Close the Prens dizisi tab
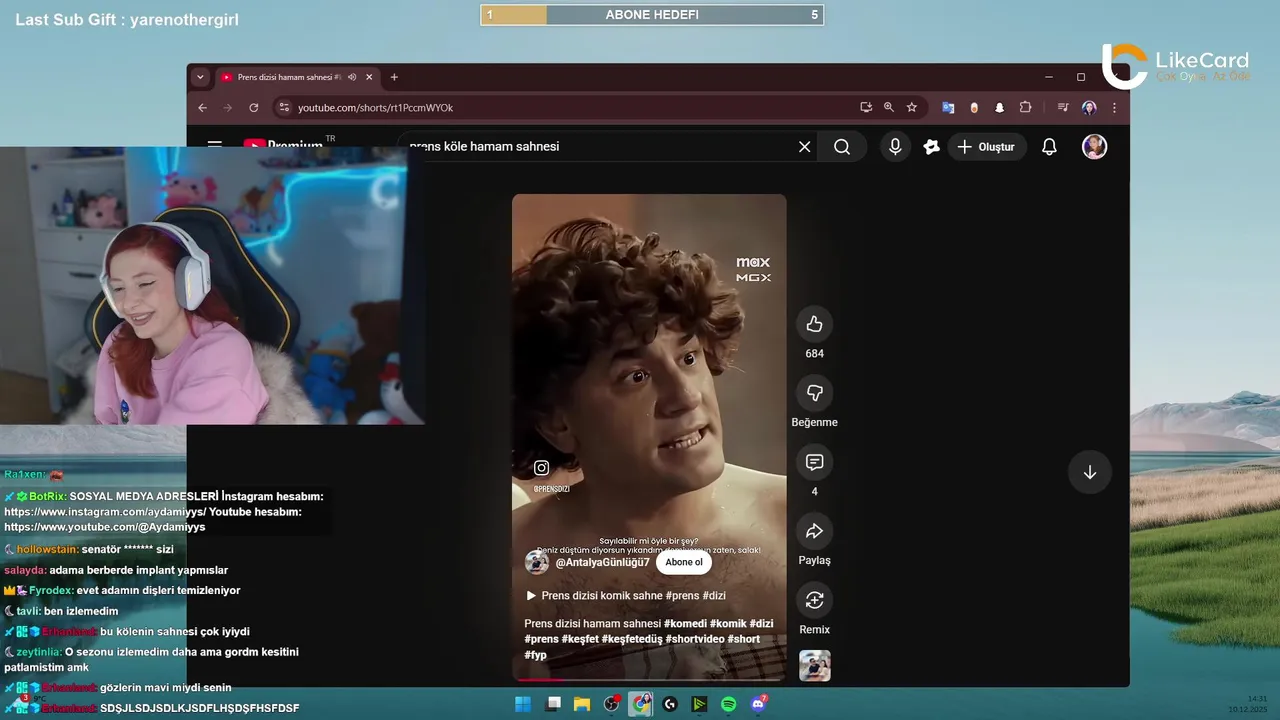This screenshot has height=720, width=1280. point(369,77)
